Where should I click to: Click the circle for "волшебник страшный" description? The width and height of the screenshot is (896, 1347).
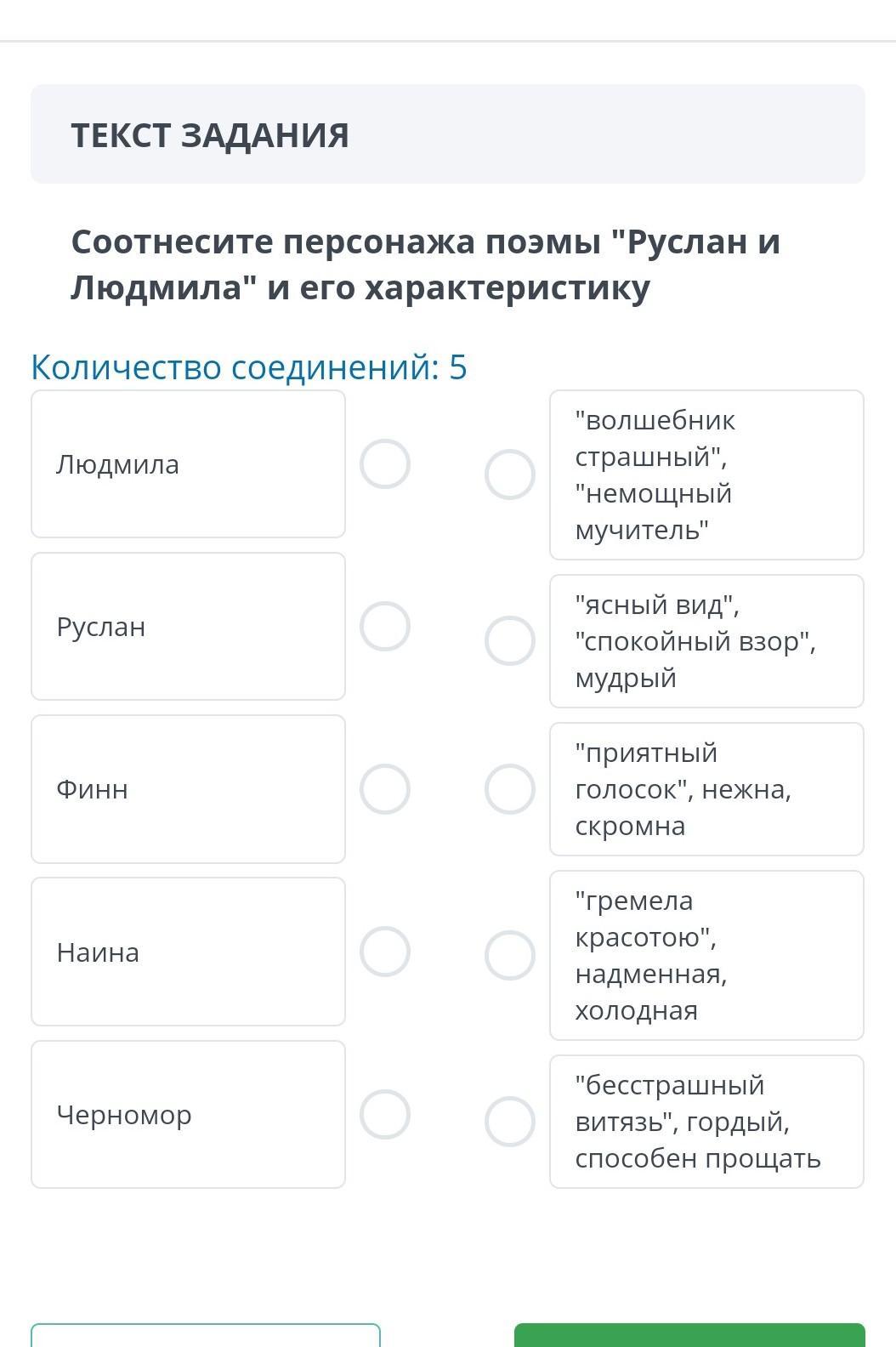pos(510,475)
